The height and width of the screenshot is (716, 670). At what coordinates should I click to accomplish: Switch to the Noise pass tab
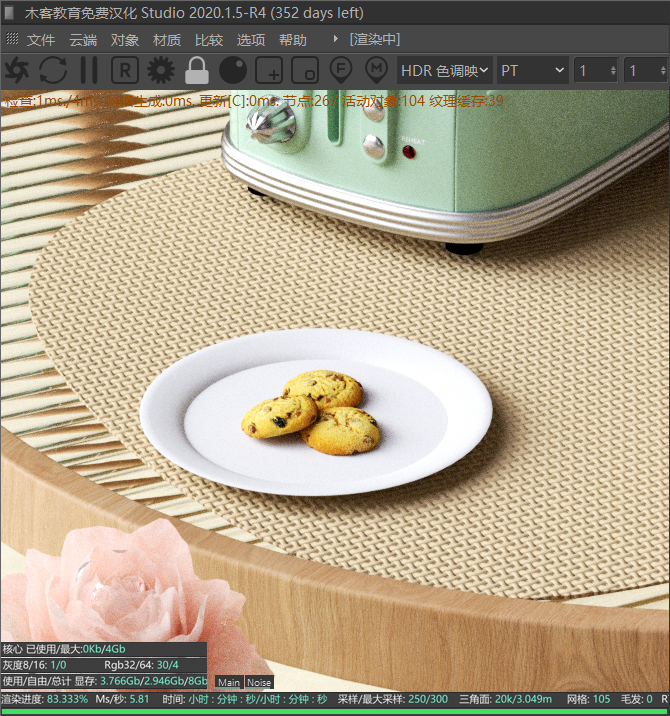(x=259, y=682)
